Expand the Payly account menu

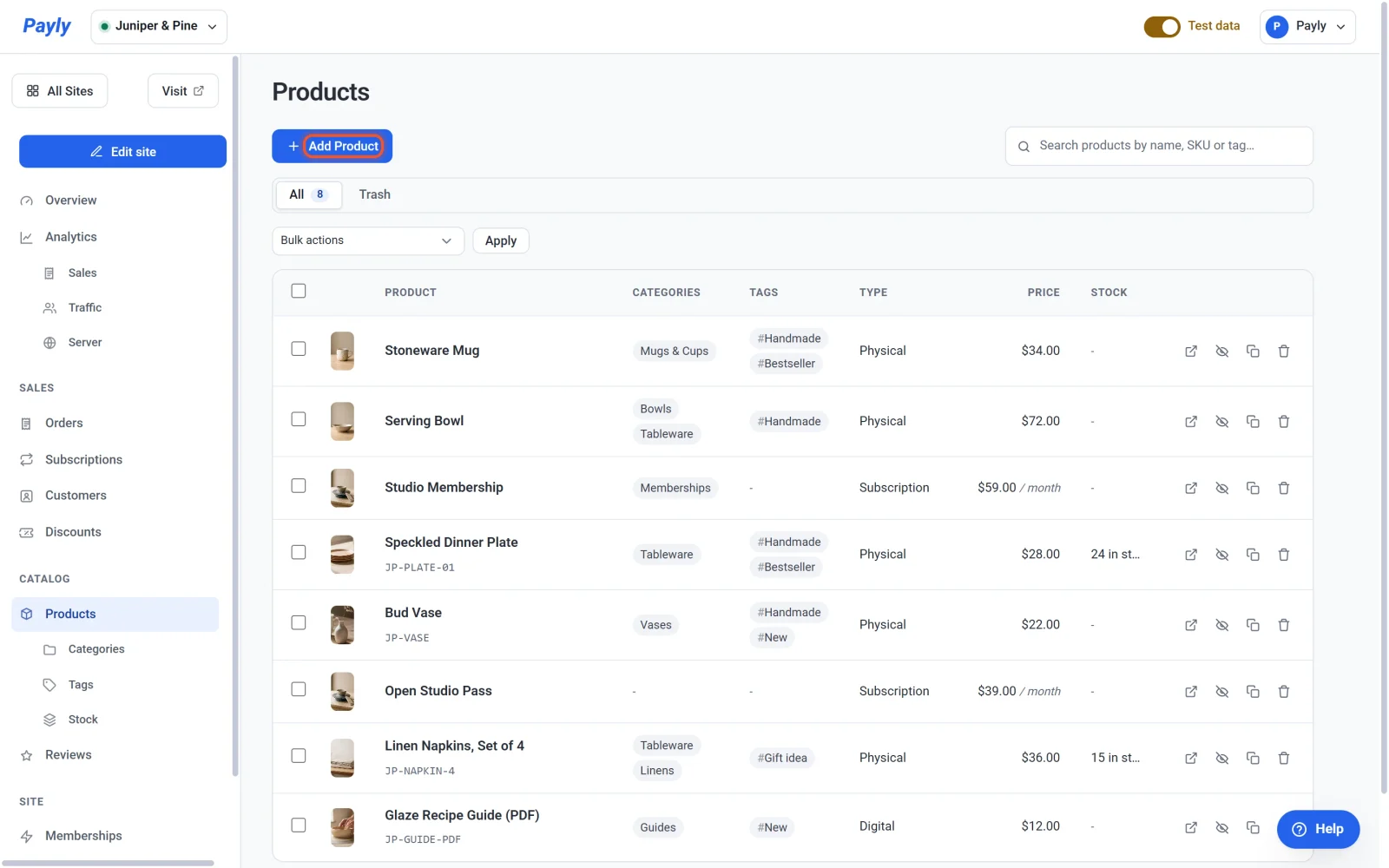tap(1307, 27)
